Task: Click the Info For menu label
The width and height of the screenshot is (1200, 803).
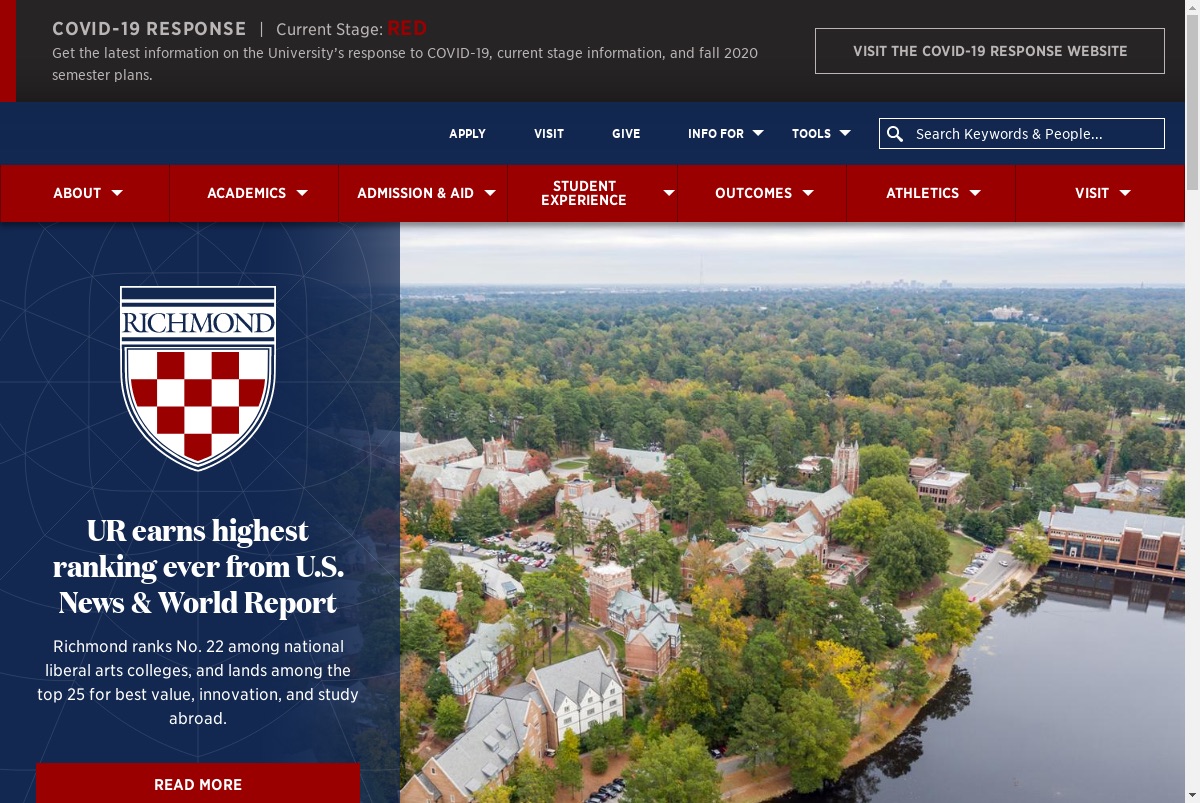Action: [x=716, y=134]
